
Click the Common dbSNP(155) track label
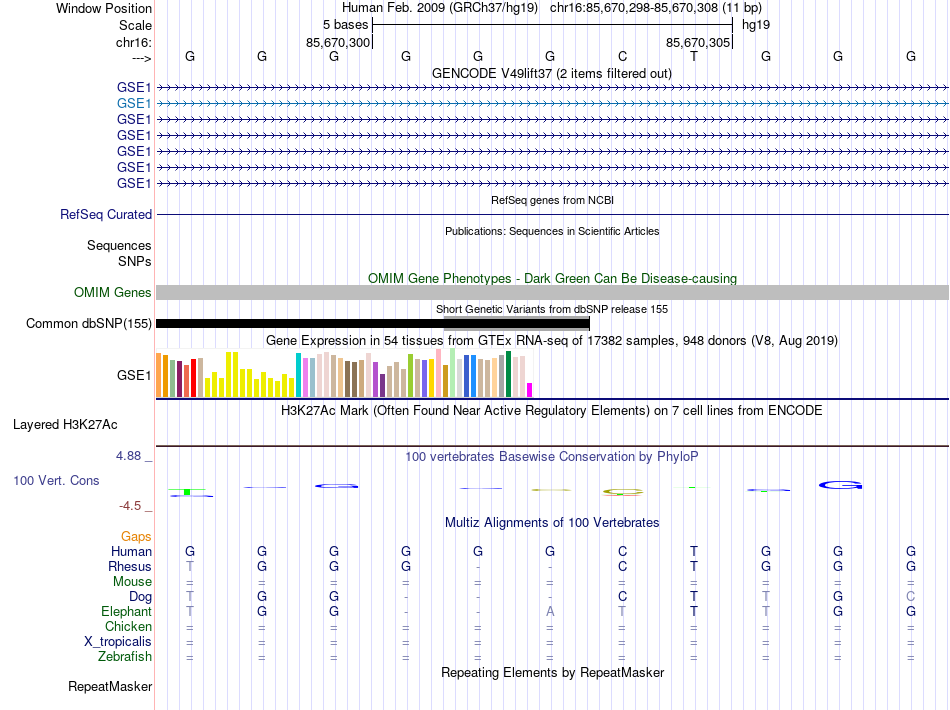[88, 323]
